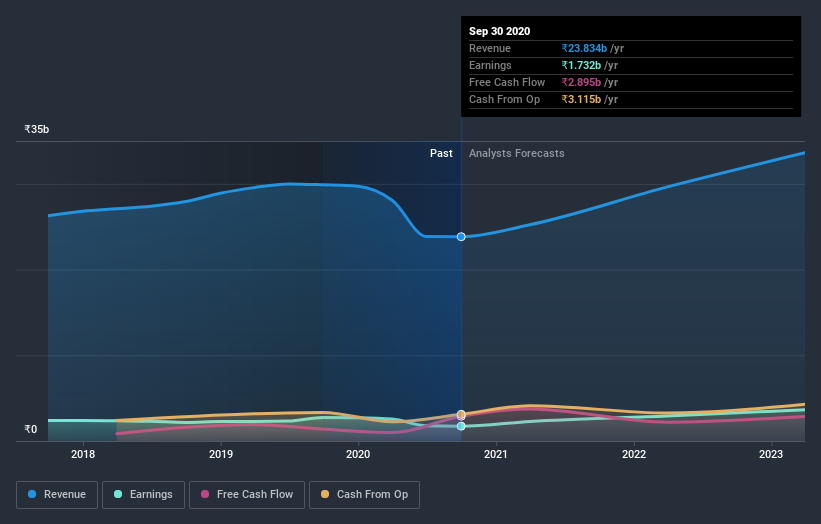Click the Past label
The width and height of the screenshot is (821, 524).
(x=441, y=153)
